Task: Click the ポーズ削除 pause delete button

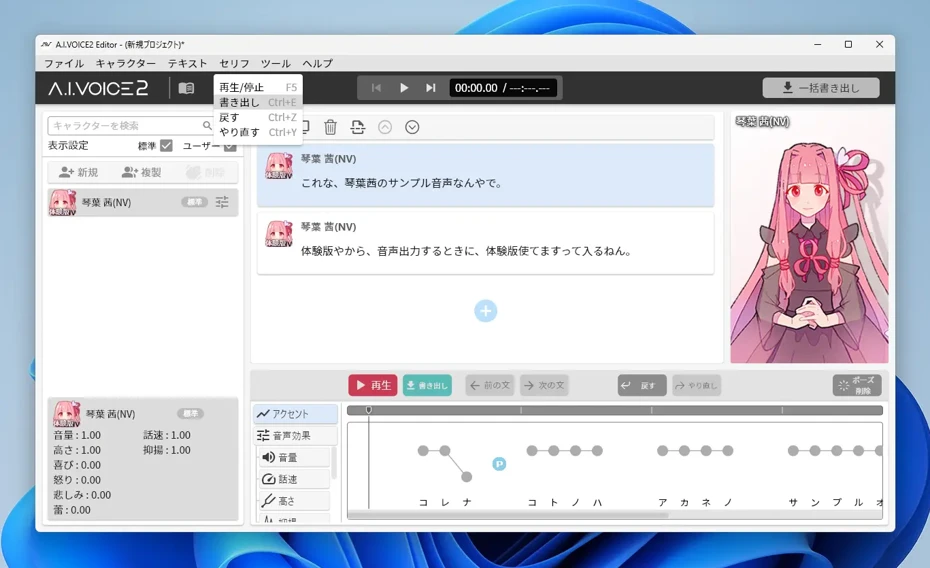Action: (857, 385)
